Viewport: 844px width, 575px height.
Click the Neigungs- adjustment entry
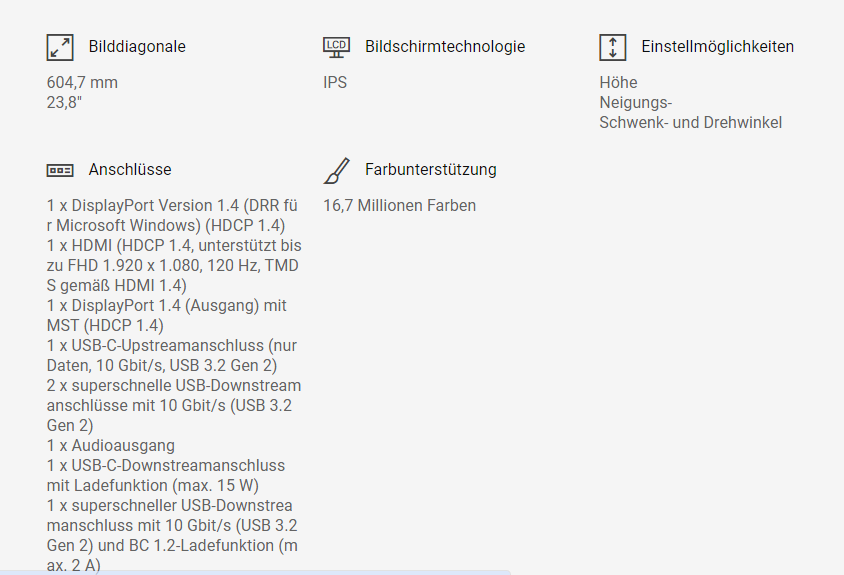[x=635, y=103]
